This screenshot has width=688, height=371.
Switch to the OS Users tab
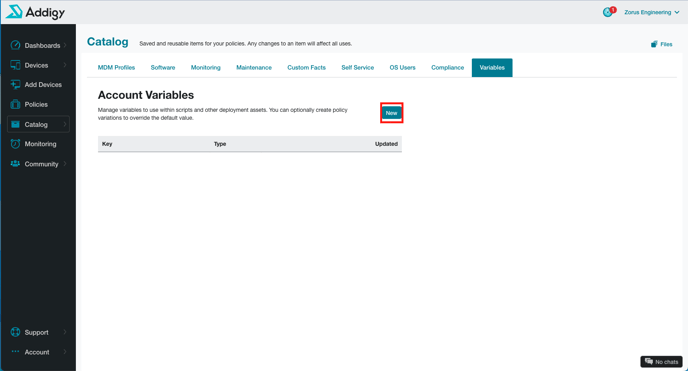(x=402, y=68)
